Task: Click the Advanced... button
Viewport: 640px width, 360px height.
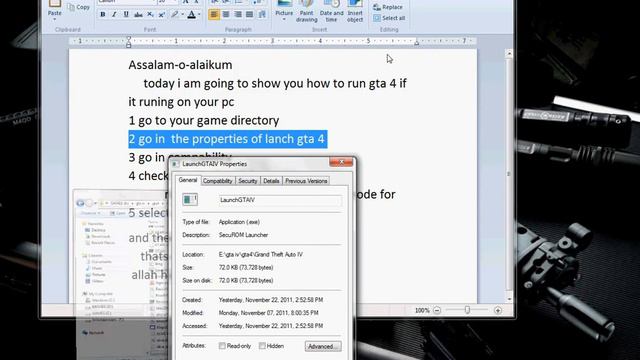Action: [x=323, y=346]
